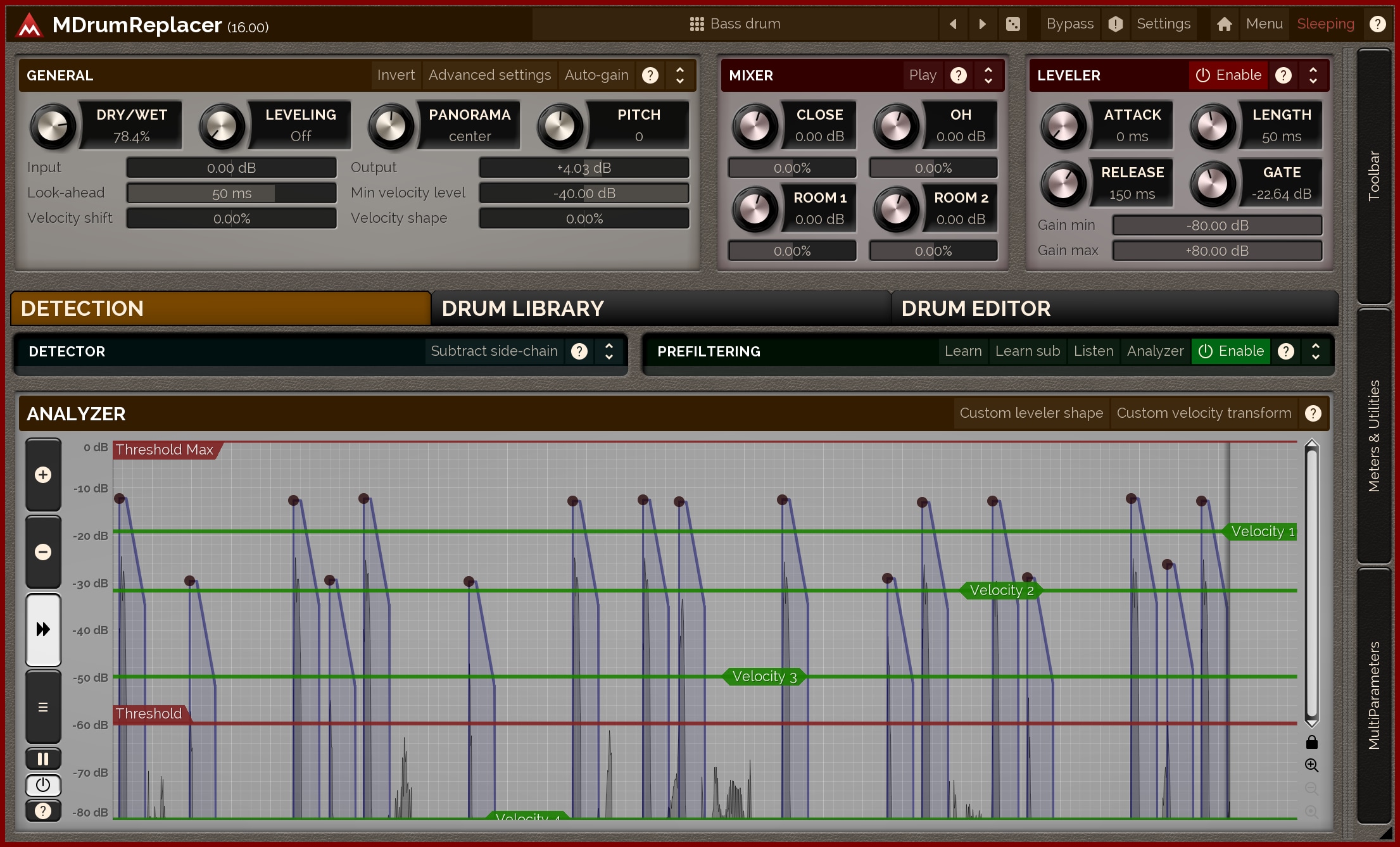The height and width of the screenshot is (847, 1400).
Task: Expand the Toolbar side panel
Action: (x=1373, y=176)
